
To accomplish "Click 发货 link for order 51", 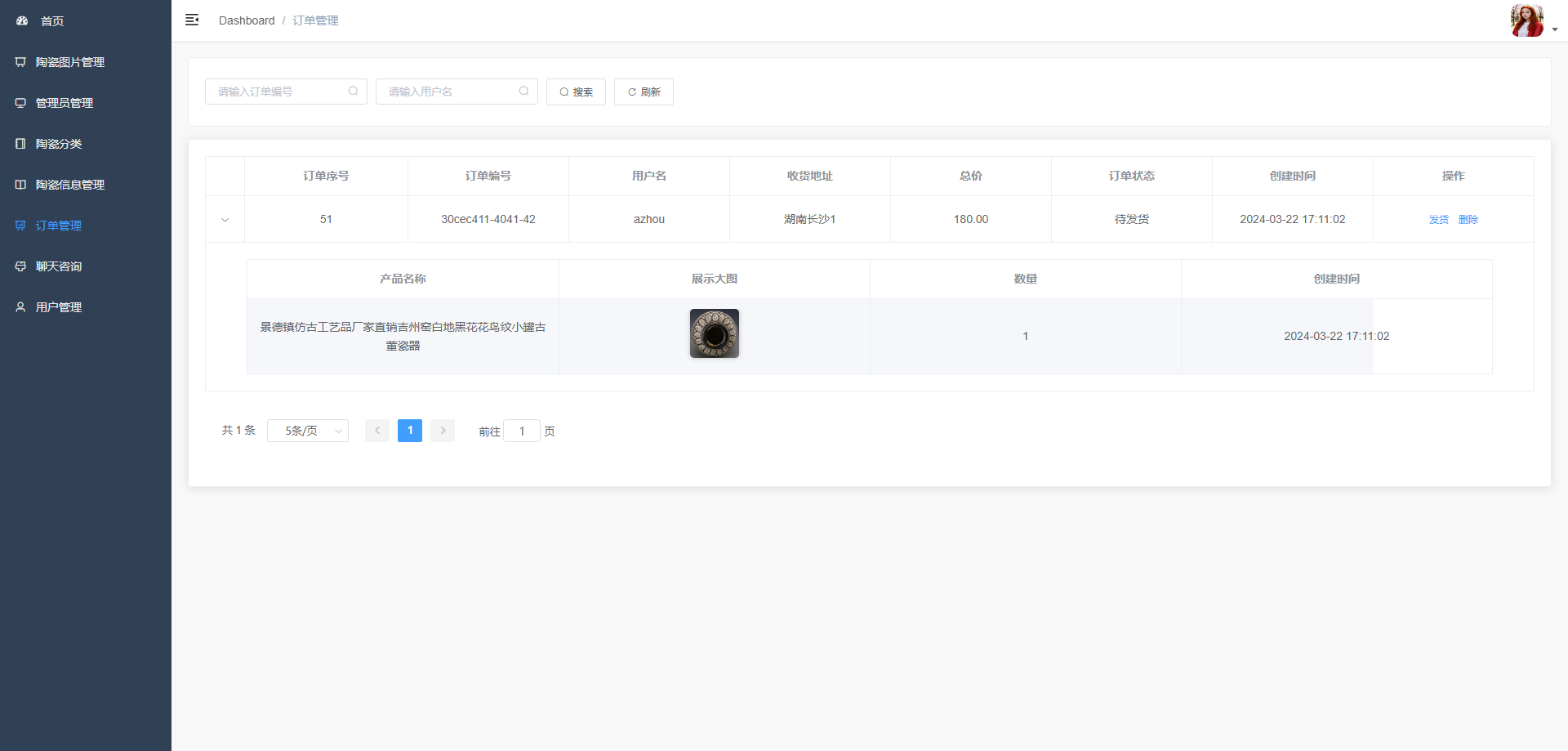I will pyautogui.click(x=1438, y=220).
